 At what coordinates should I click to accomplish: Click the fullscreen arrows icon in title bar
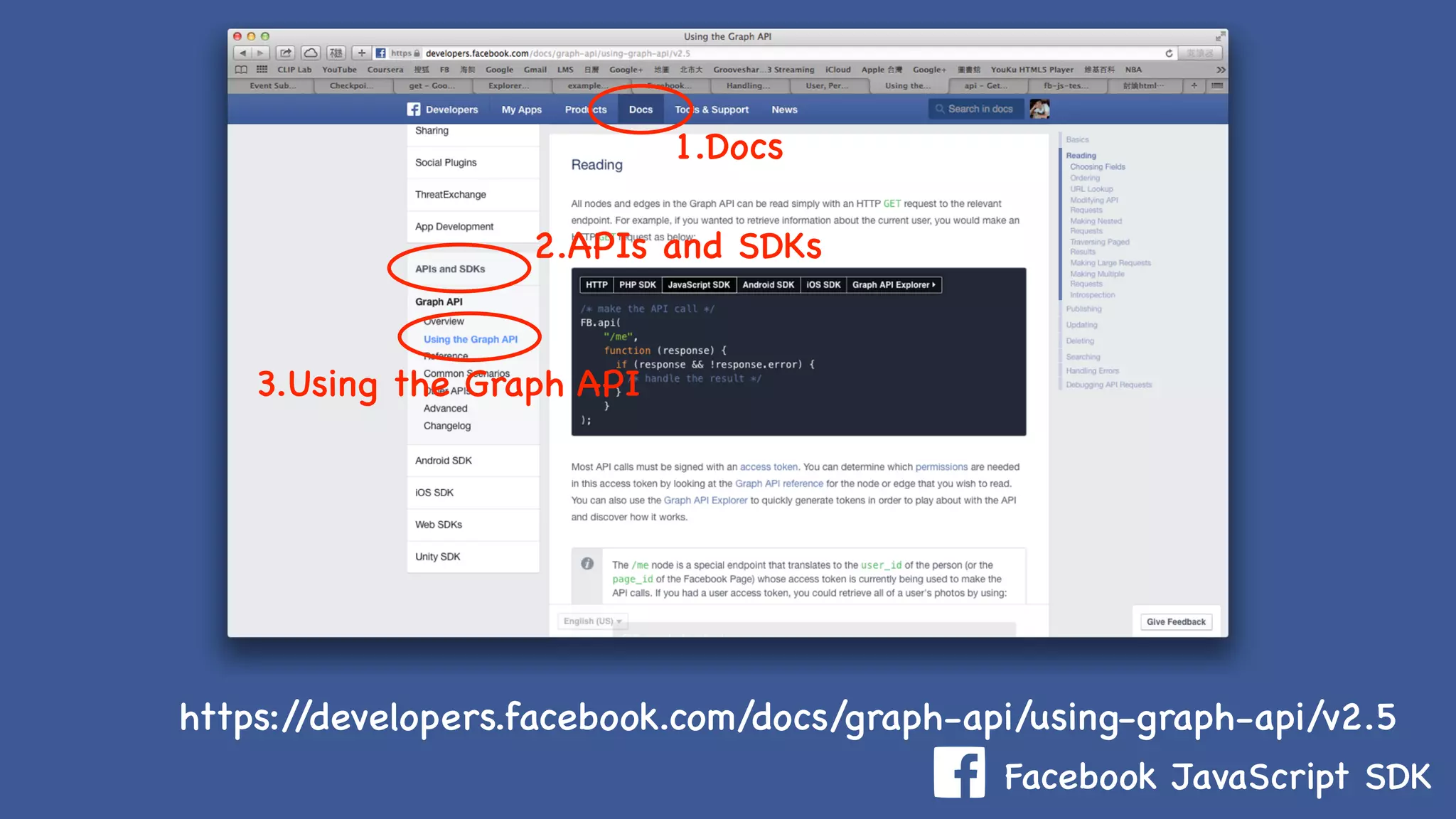pos(1220,36)
